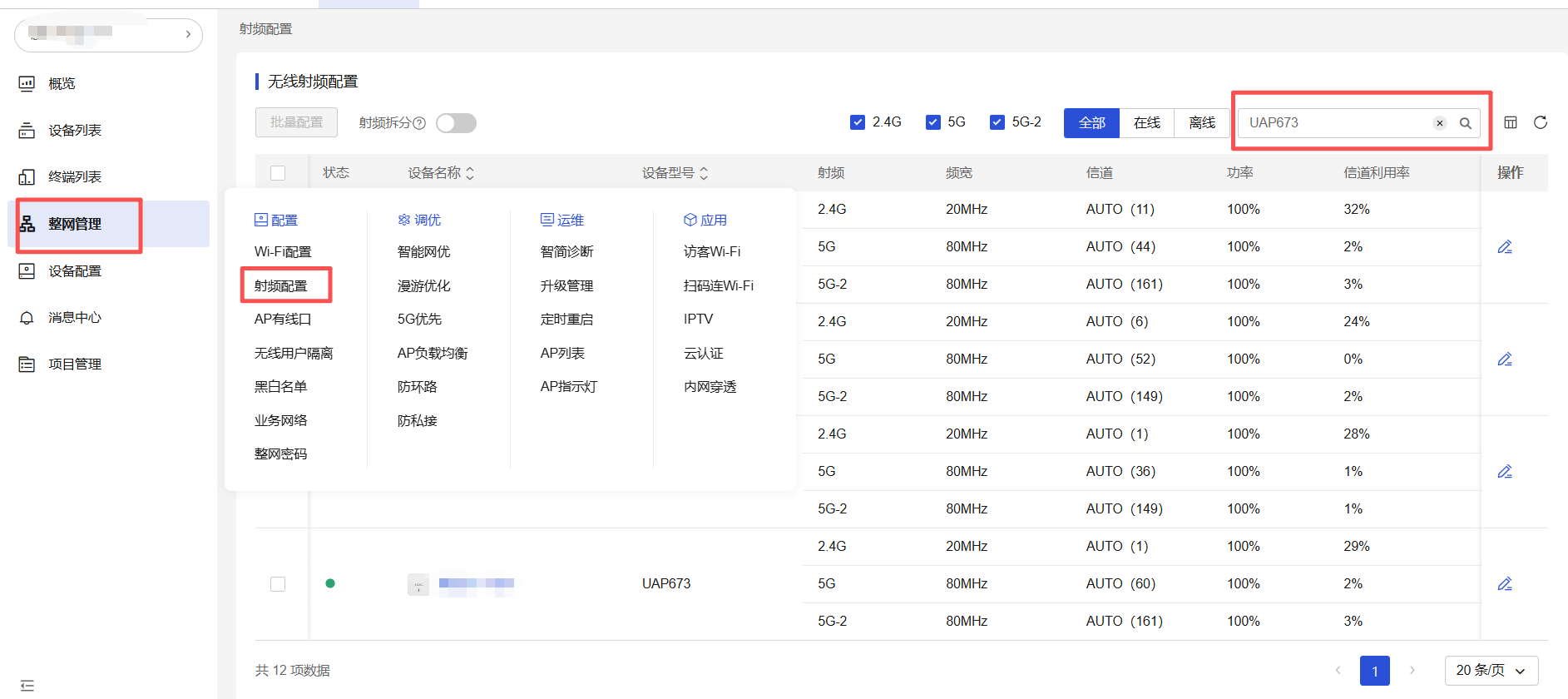Uncheck the 5G-2 filter checkbox
This screenshot has width=1568, height=699.
997,122
